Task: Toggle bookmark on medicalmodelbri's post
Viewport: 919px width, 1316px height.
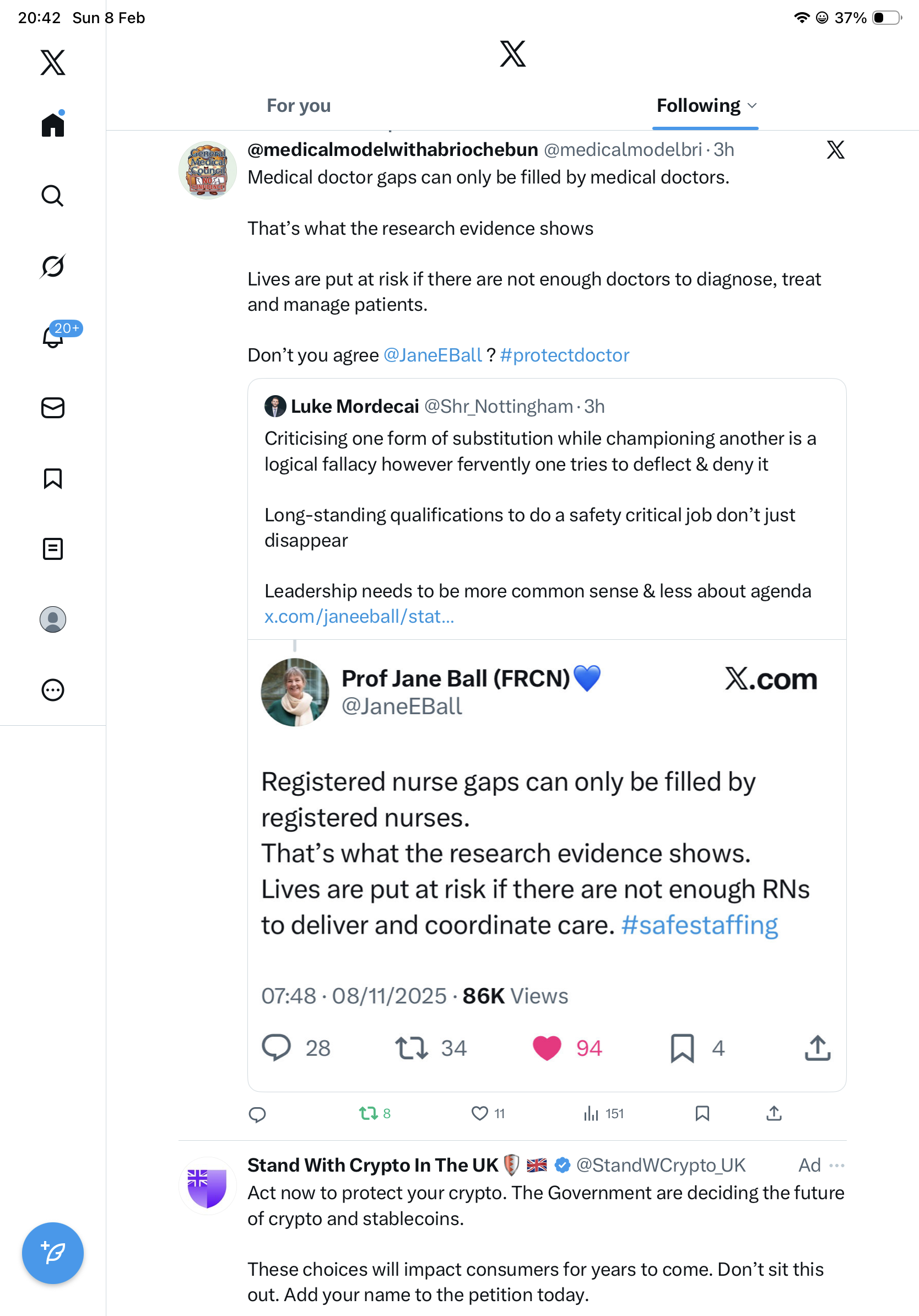Action: [702, 1113]
